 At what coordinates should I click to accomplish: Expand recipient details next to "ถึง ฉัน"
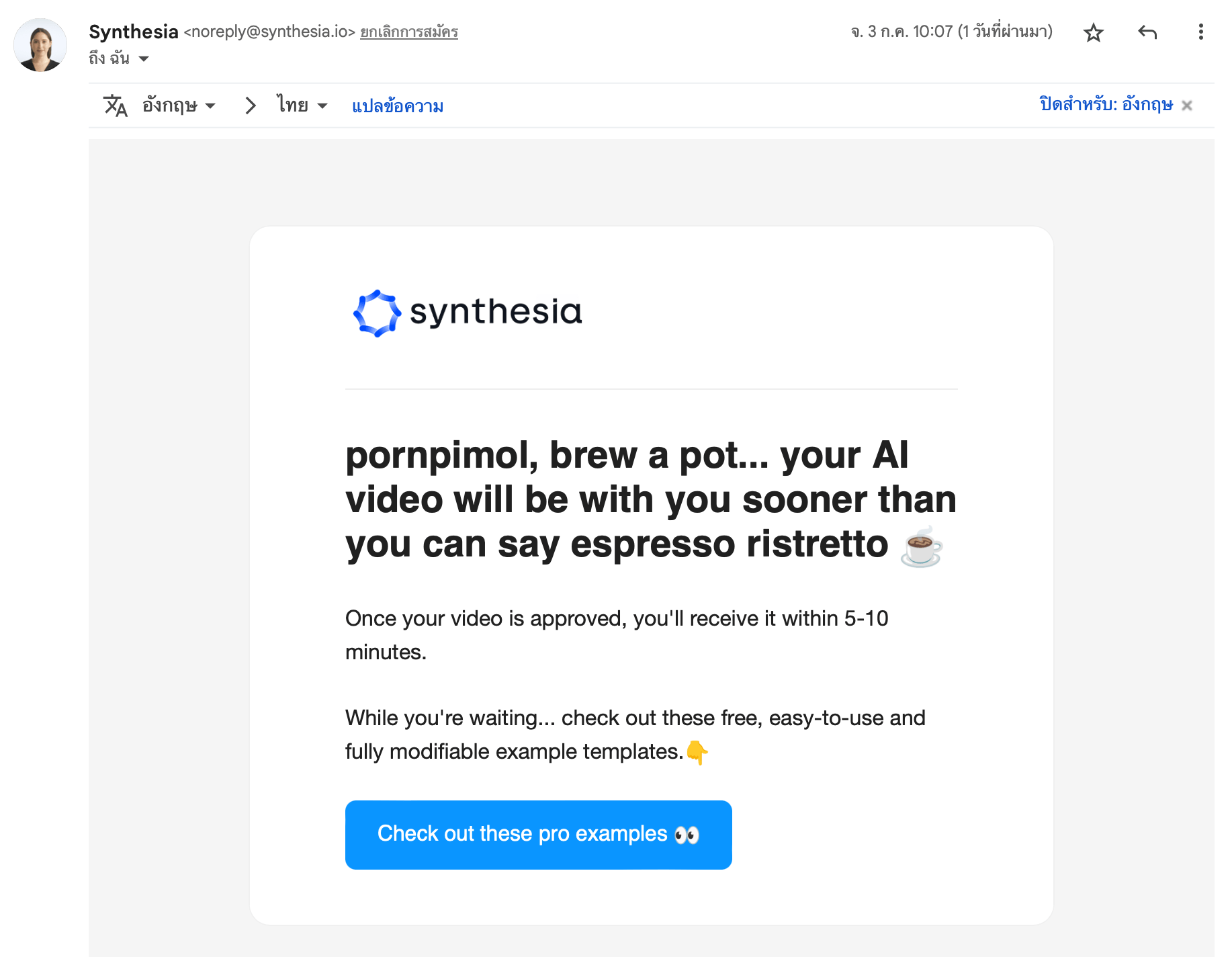[x=144, y=59]
